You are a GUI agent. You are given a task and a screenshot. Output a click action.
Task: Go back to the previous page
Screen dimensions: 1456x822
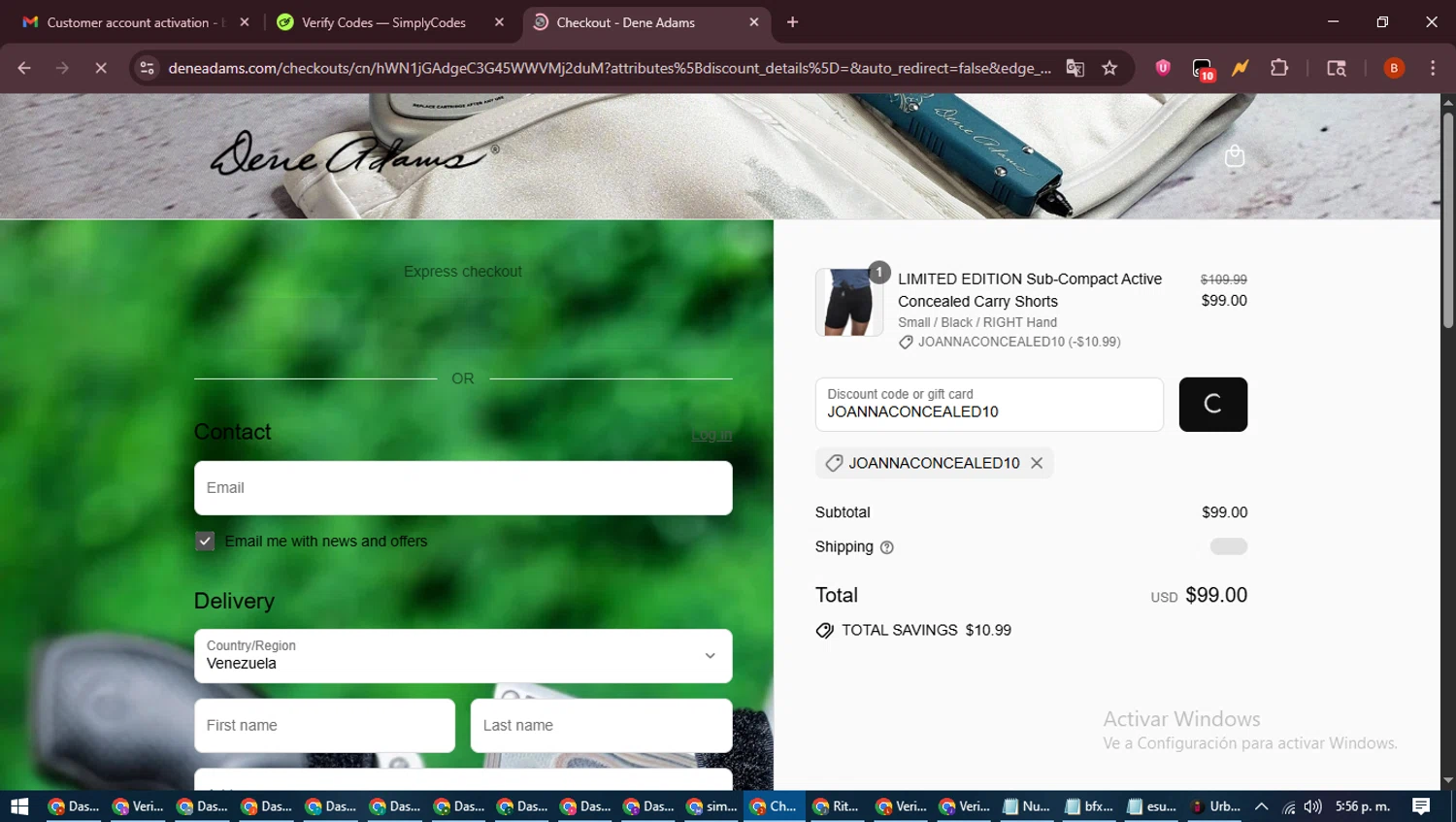tap(24, 68)
